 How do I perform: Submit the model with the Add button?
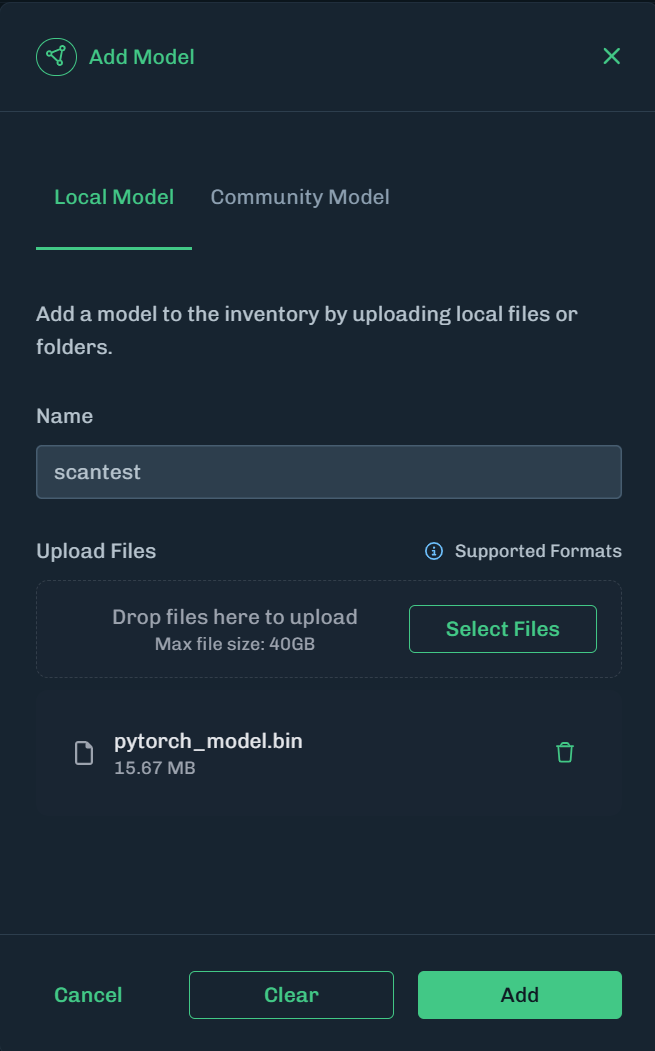[519, 995]
